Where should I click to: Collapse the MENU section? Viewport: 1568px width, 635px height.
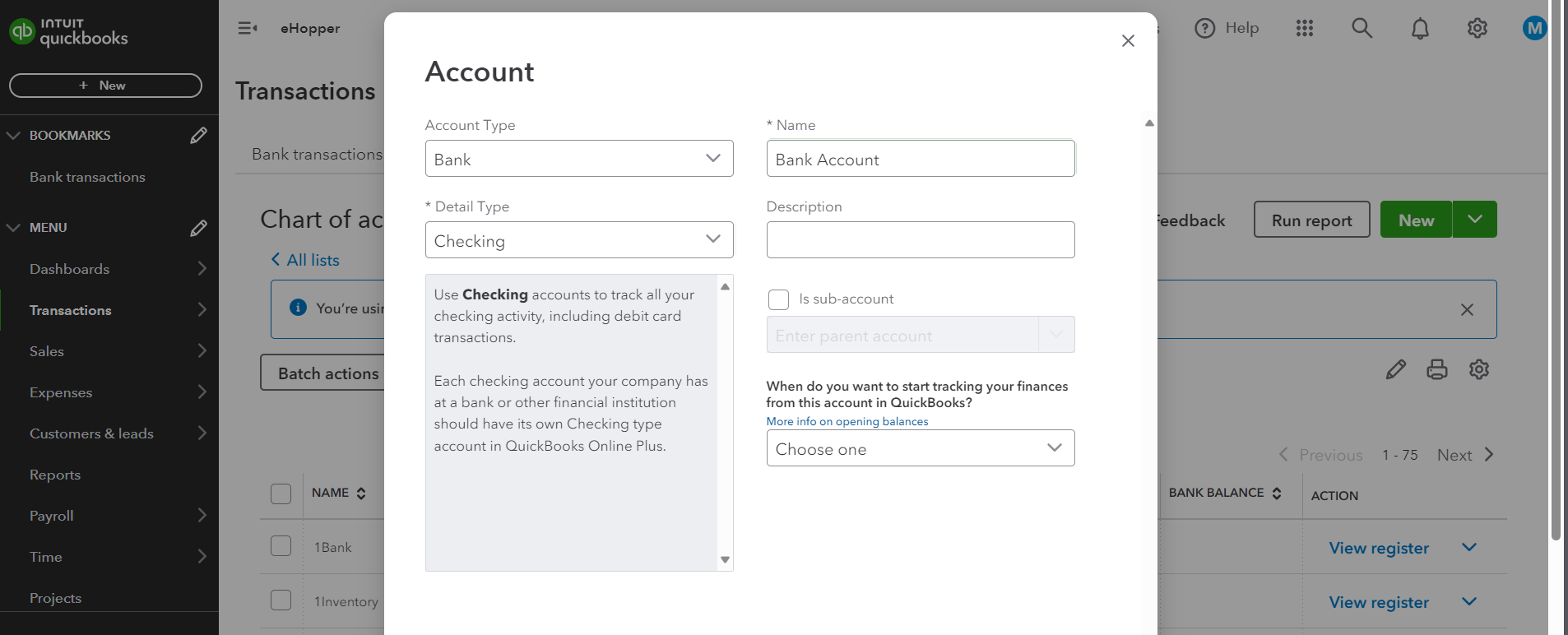click(13, 228)
